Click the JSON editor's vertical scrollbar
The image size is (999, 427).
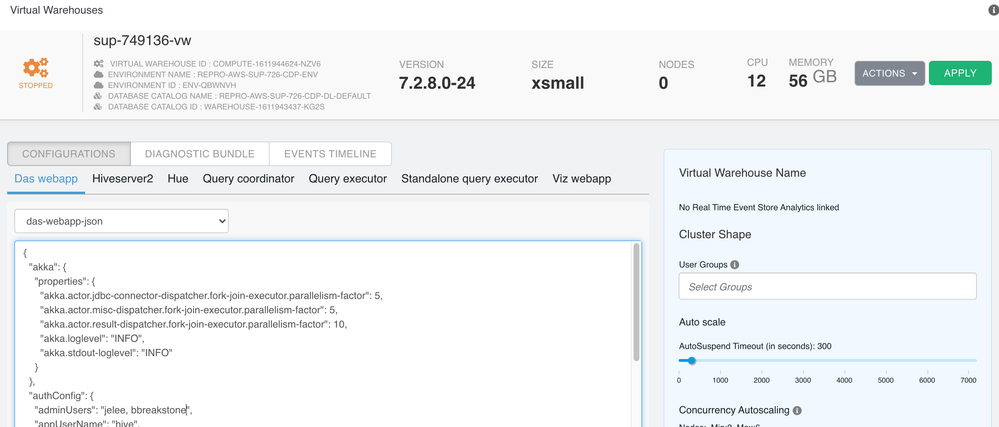(x=636, y=300)
